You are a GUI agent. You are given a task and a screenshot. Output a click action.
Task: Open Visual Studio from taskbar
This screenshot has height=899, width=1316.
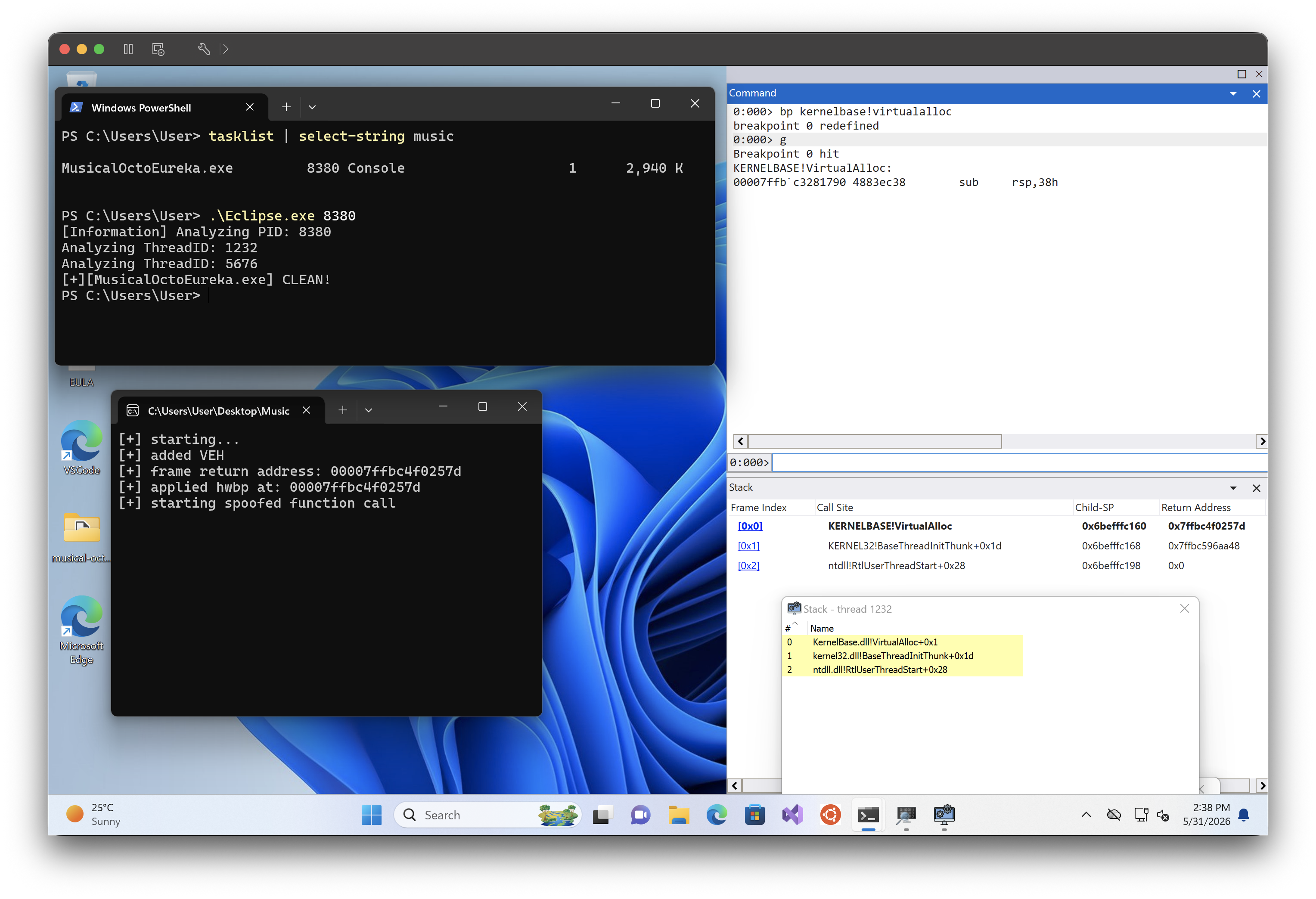tap(792, 815)
